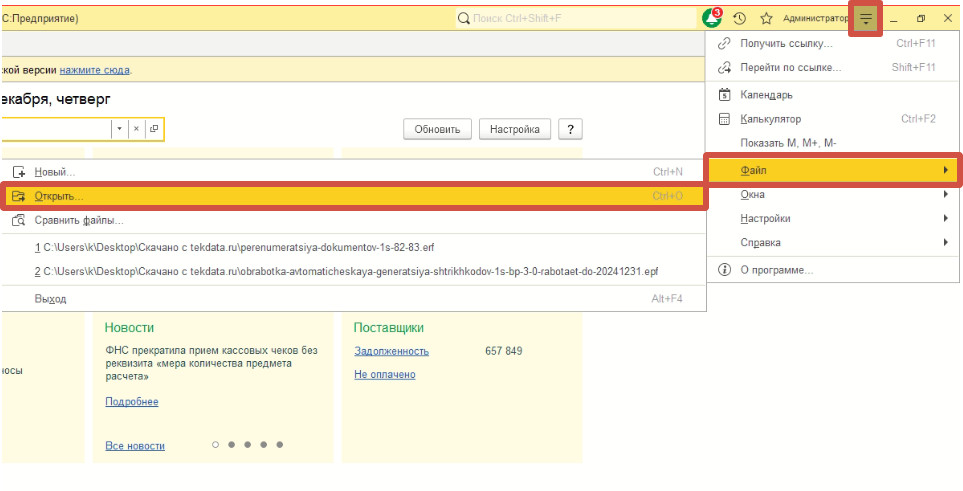Click the calculator icon in the menu

(724, 119)
